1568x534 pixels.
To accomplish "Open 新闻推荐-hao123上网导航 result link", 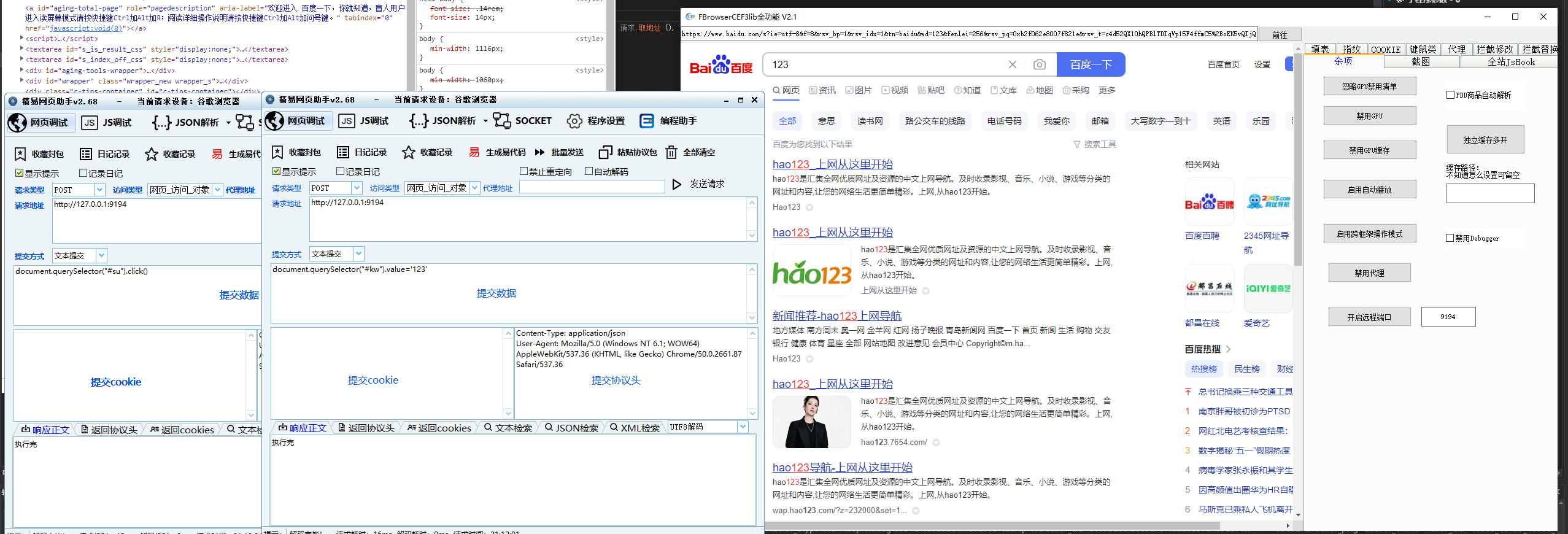I will tap(836, 315).
